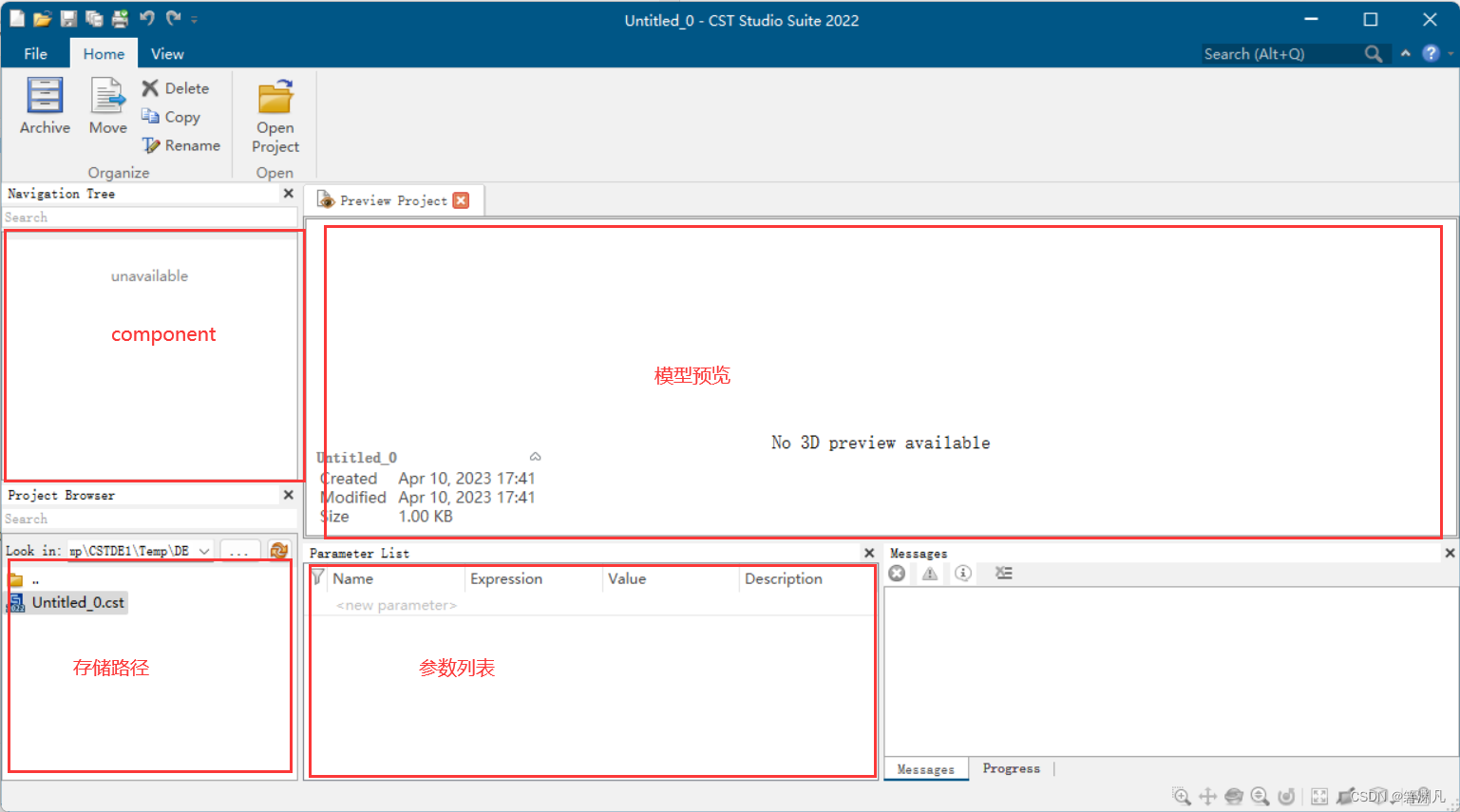This screenshot has width=1460, height=812.
Task: Switch to the Progress bottom tab
Action: click(x=1012, y=768)
